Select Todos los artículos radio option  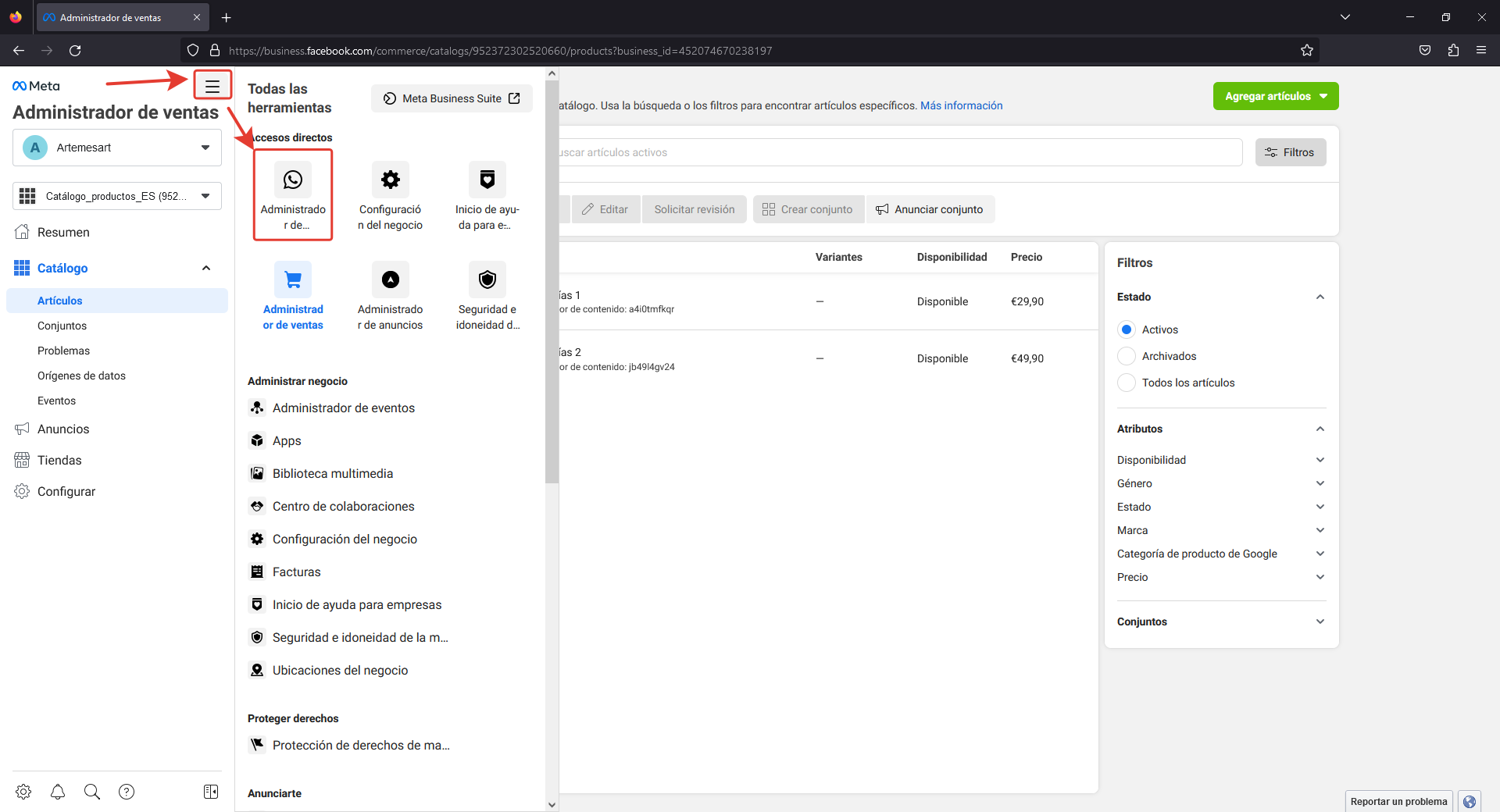click(x=1127, y=383)
